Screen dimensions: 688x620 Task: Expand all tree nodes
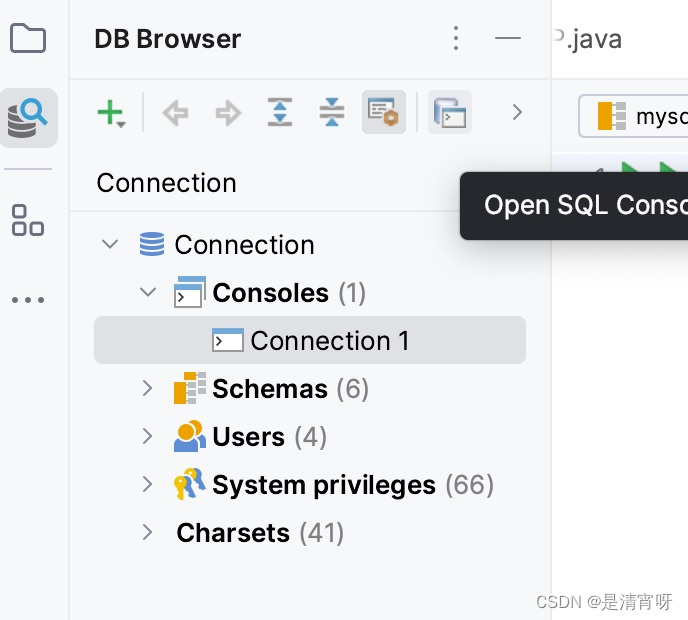pyautogui.click(x=280, y=112)
